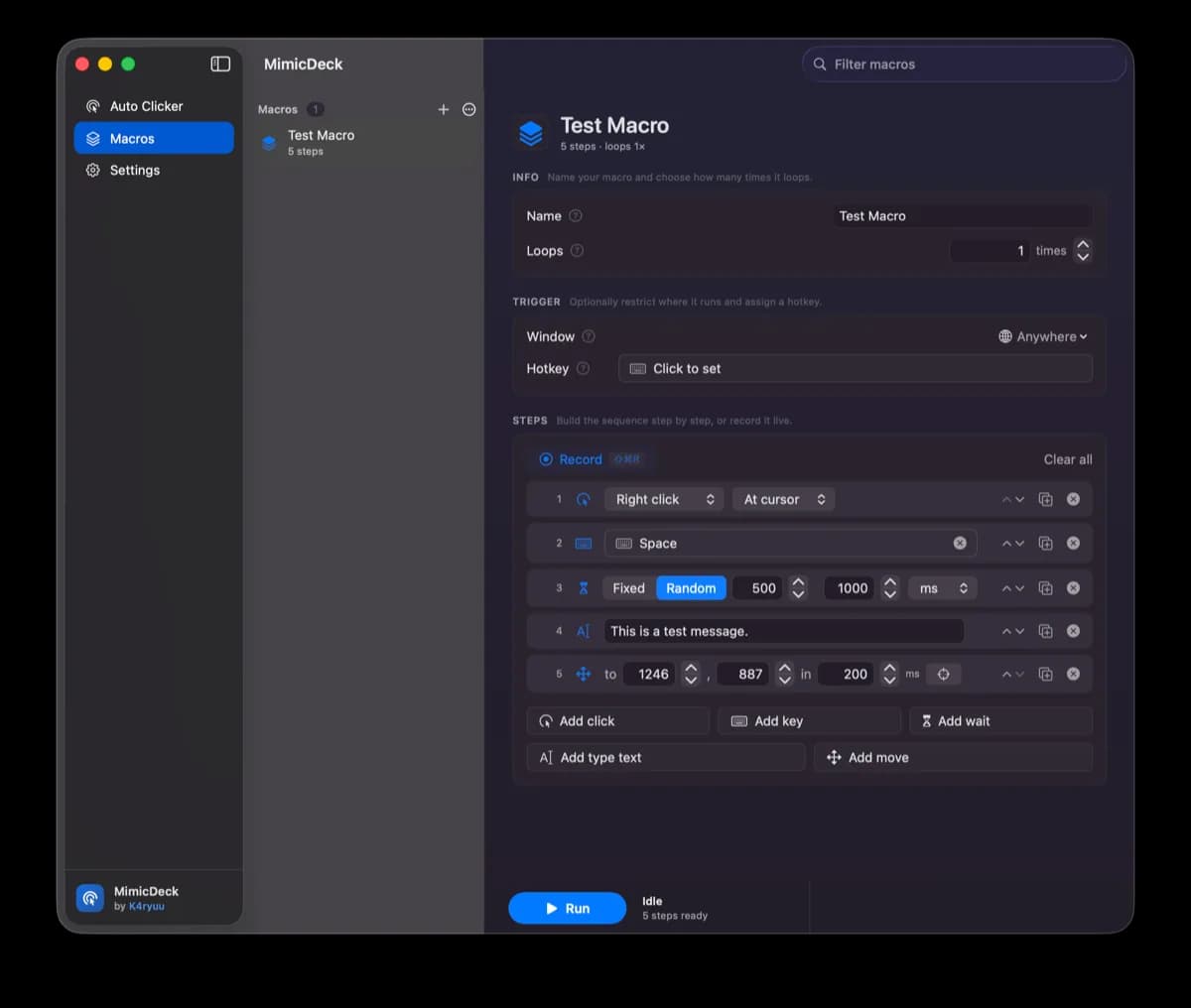Add a click step
This screenshot has height=1008, width=1191.
617,720
